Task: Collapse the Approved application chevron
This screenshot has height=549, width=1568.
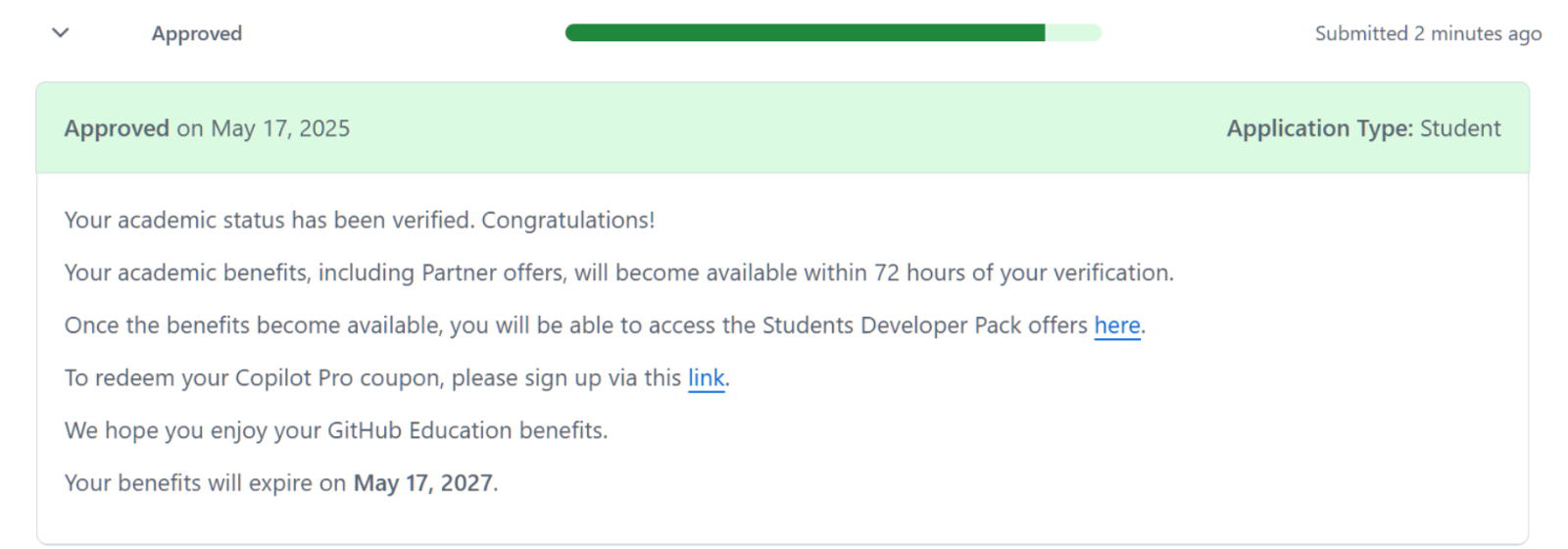Action: pos(61,32)
